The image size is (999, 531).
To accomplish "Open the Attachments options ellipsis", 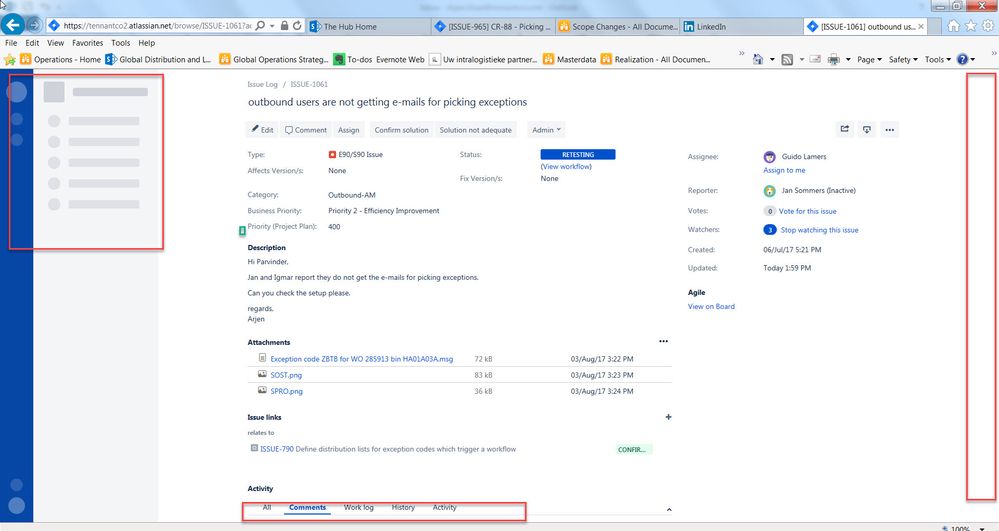I will coord(663,341).
